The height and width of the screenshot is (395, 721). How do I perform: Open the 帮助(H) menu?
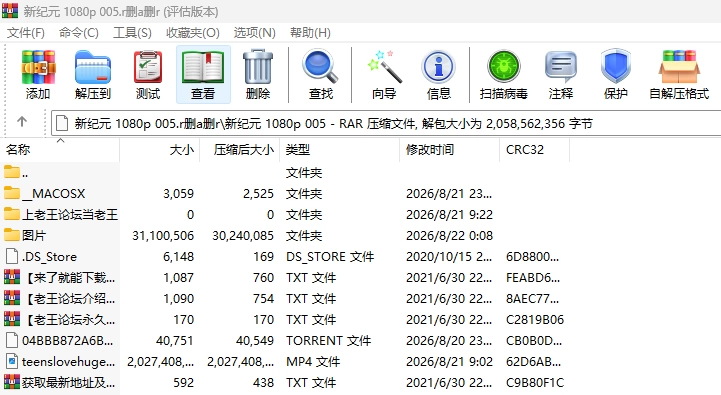pos(310,33)
